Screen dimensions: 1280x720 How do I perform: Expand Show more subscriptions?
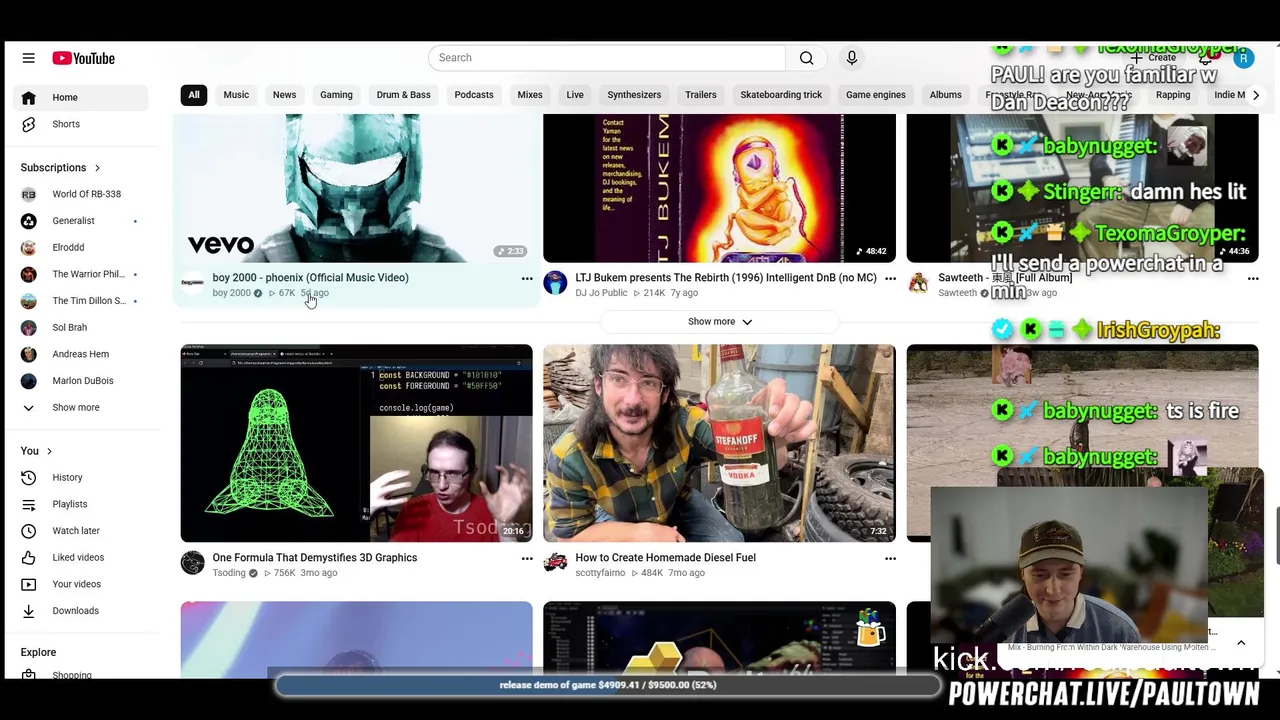click(80, 407)
